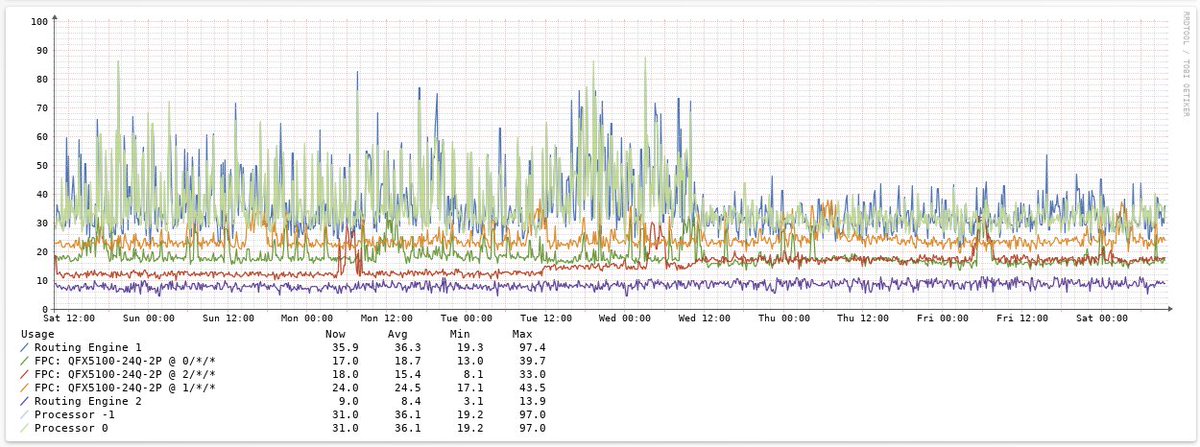This screenshot has height=447, width=1200.
Task: Click the Processor 0 legend color mark
Action: coord(25,428)
